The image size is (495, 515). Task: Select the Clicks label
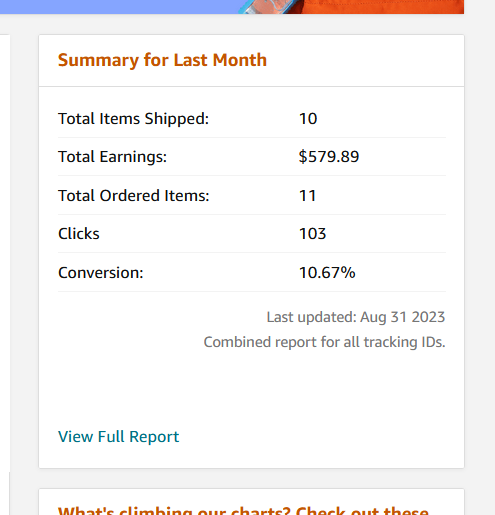tap(79, 233)
